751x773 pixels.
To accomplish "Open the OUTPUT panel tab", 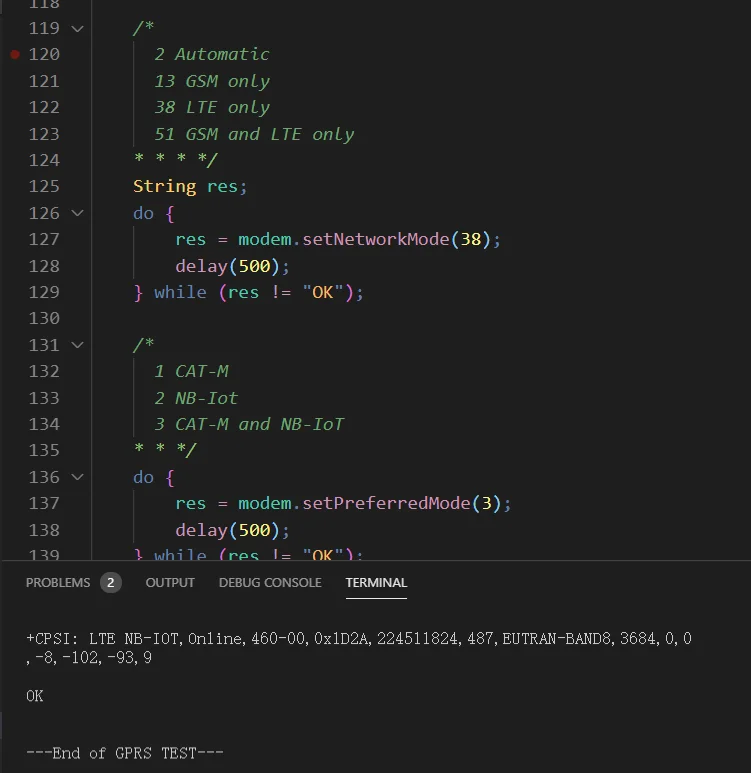I will point(170,583).
